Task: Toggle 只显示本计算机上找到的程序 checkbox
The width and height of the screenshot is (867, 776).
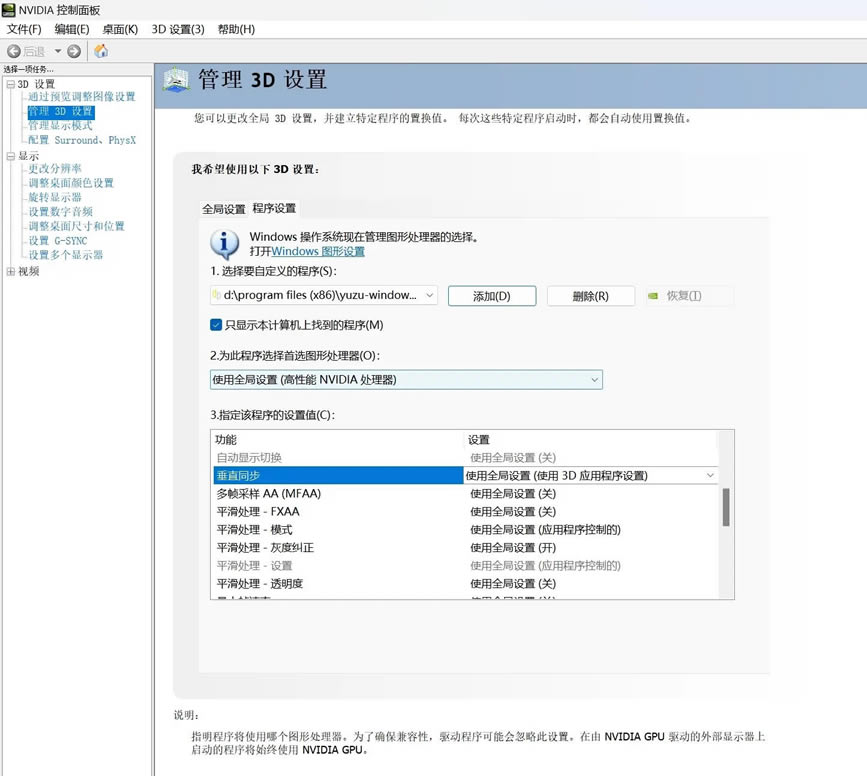Action: [x=216, y=325]
